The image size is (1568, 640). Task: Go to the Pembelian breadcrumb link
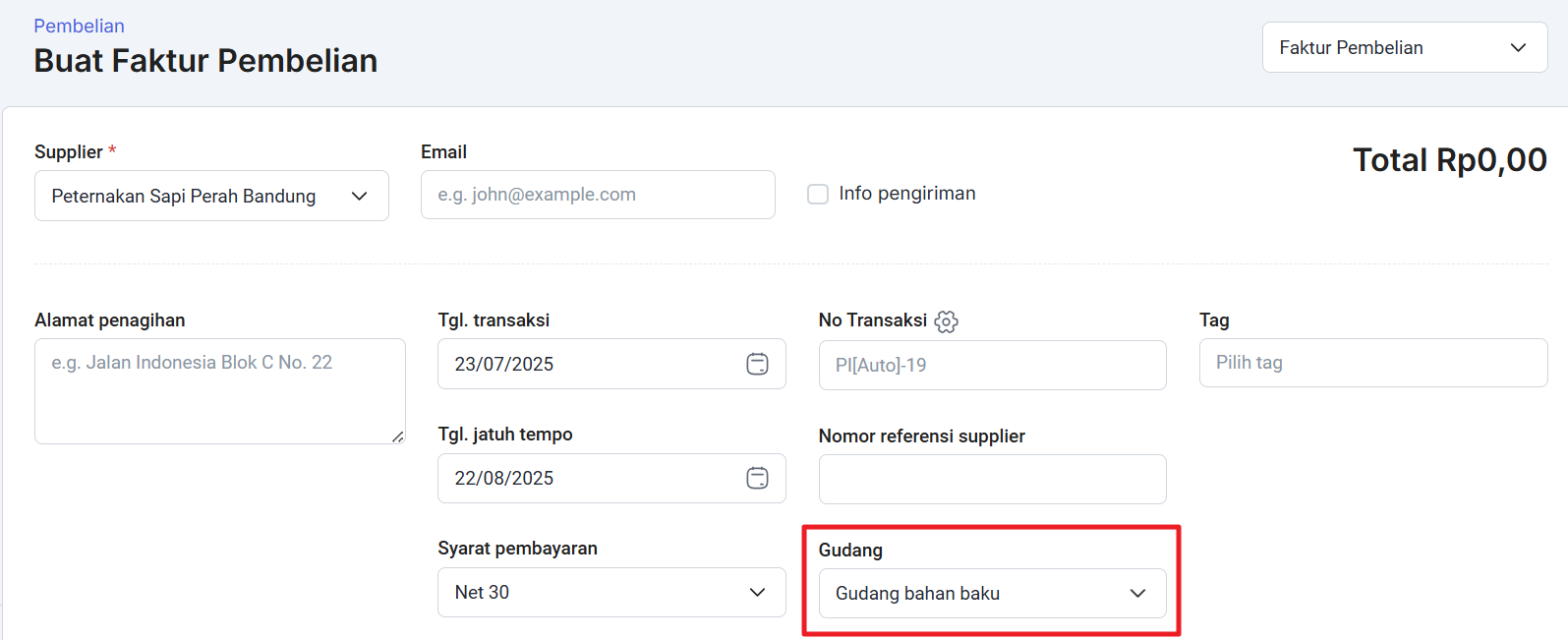click(x=79, y=26)
